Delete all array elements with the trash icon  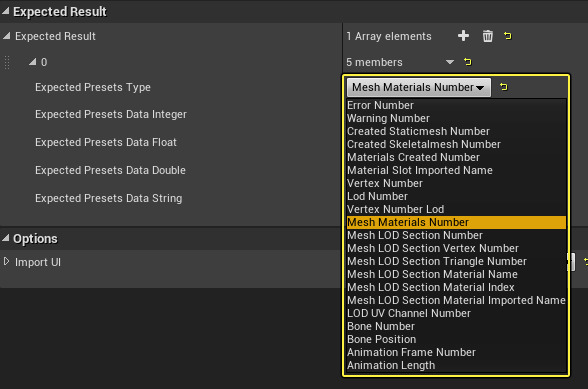click(488, 36)
